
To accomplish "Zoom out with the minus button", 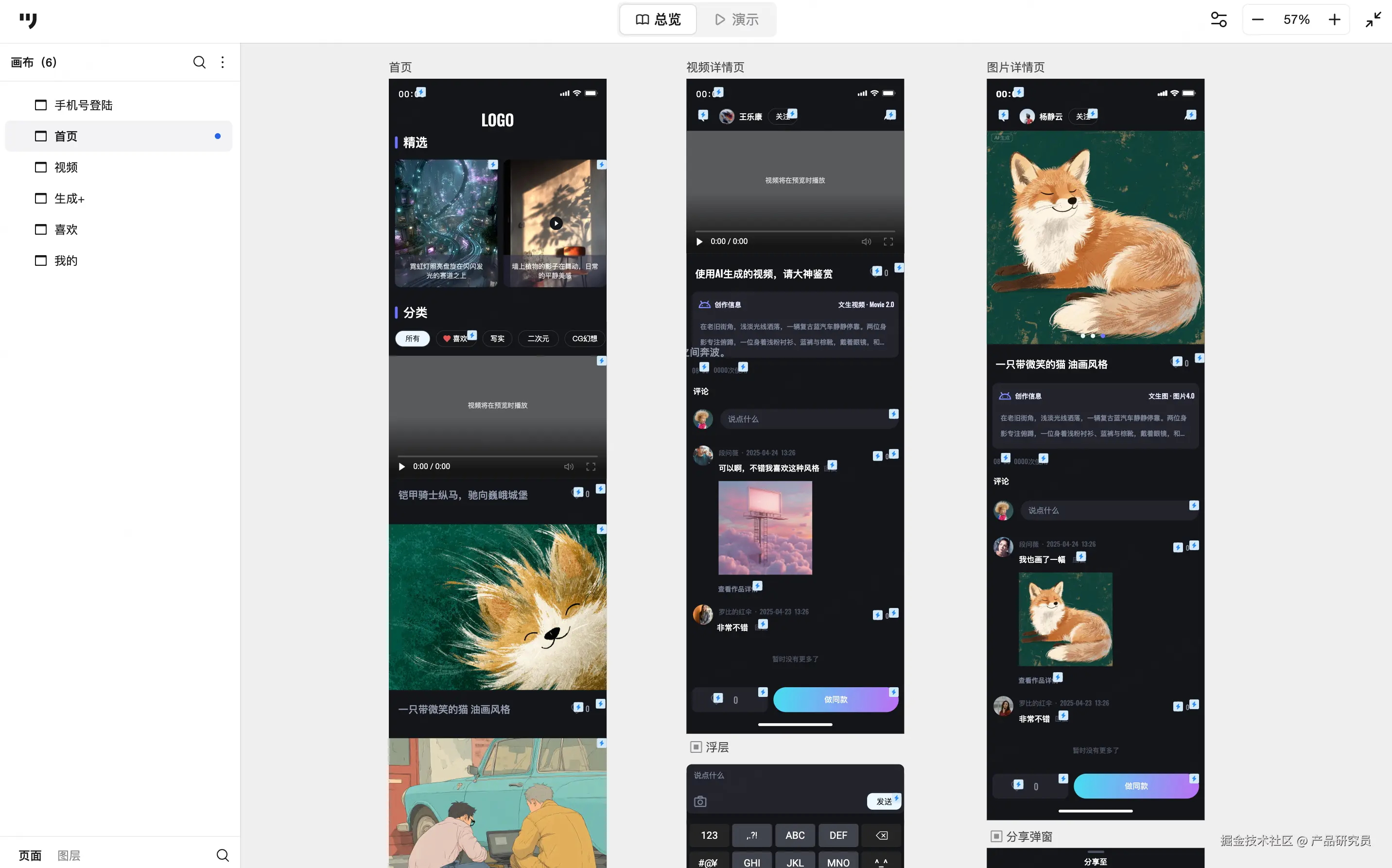I will 1258,19.
